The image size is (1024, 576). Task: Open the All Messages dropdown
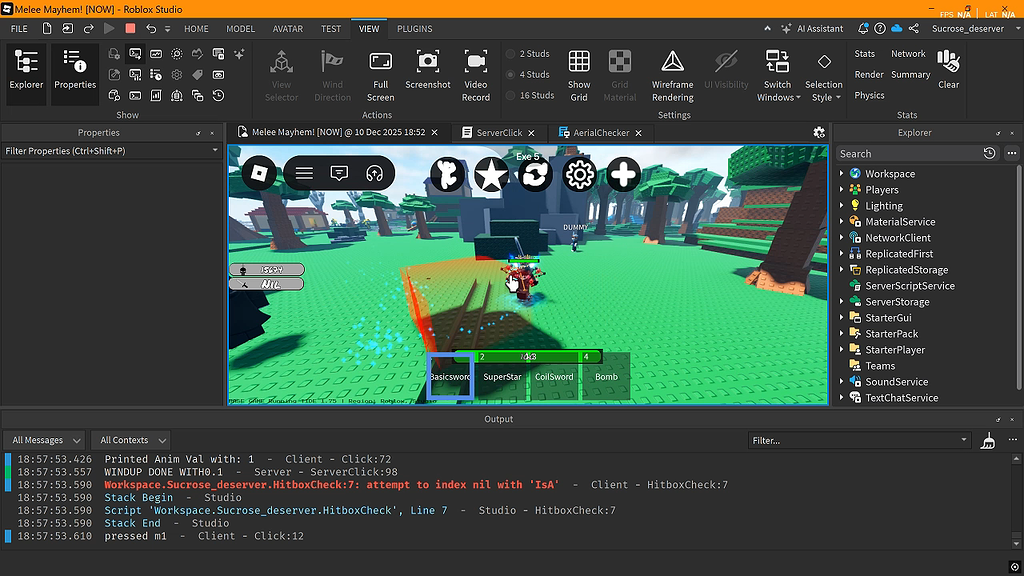[44, 440]
